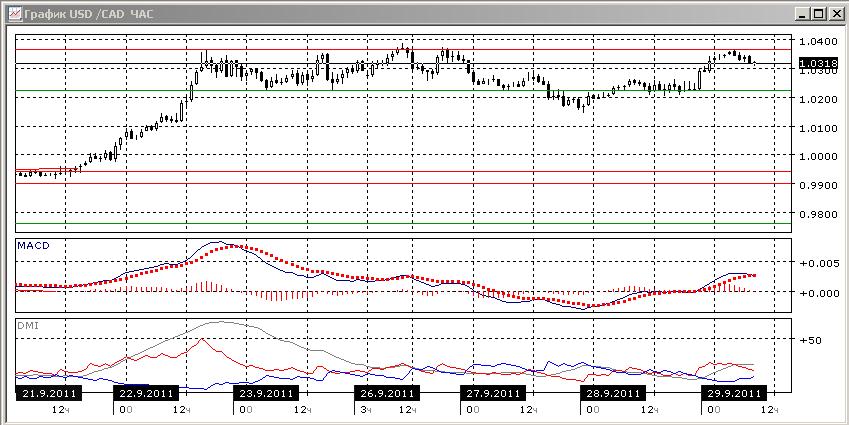Select the 26.9.2011 date marker
This screenshot has width=849, height=425.
387,393
